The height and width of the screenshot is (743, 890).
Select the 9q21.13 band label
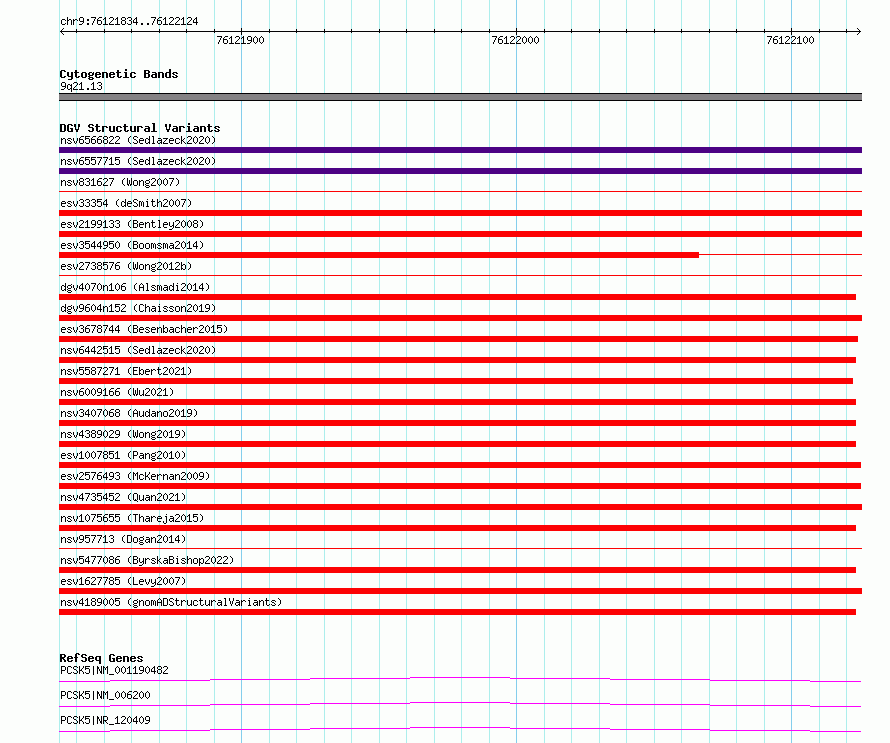click(81, 86)
